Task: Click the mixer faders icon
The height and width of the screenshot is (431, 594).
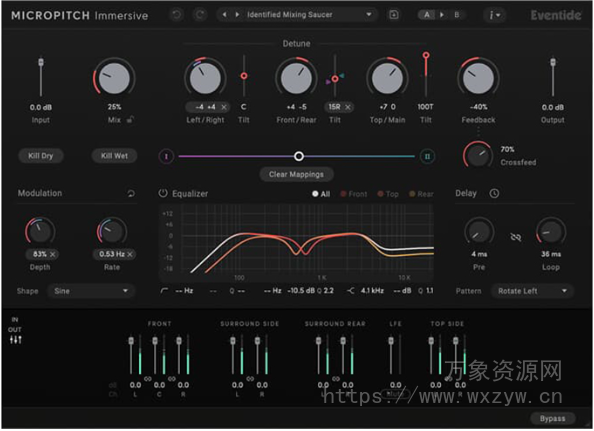Action: tap(16, 340)
